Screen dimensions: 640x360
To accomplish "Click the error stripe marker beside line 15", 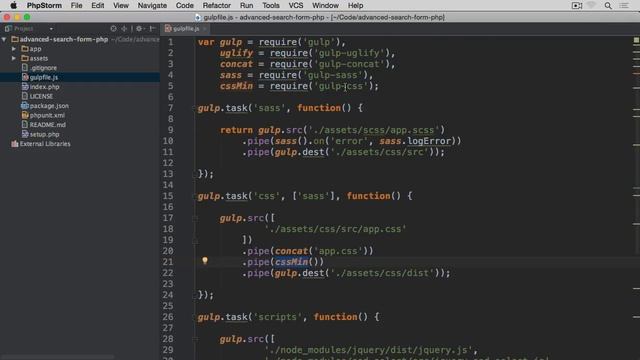I will [x=636, y=196].
